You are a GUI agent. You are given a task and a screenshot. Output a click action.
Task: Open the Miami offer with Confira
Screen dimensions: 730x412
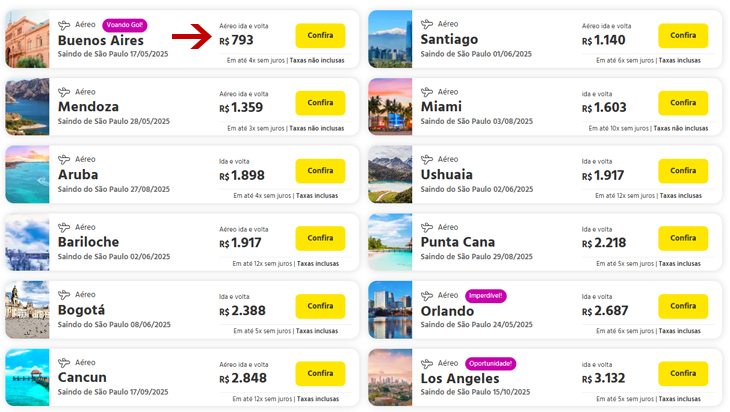(x=683, y=103)
